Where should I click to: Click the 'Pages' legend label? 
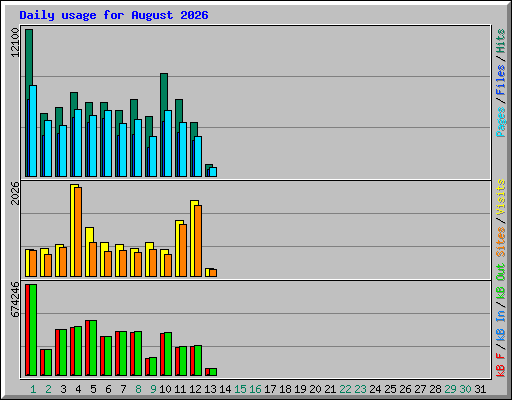pos(500,122)
